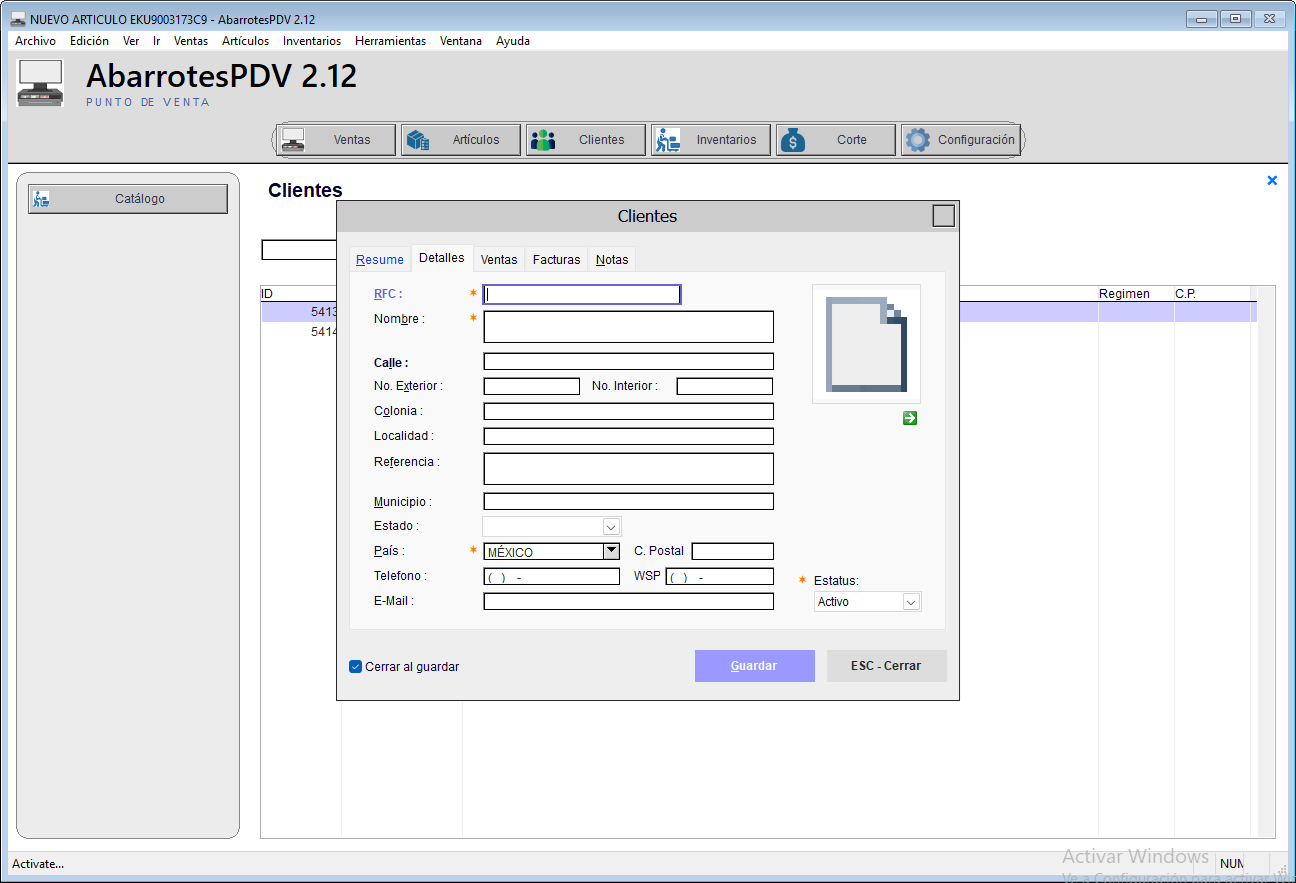Focus the RFC input field
1296x883 pixels.
point(582,295)
